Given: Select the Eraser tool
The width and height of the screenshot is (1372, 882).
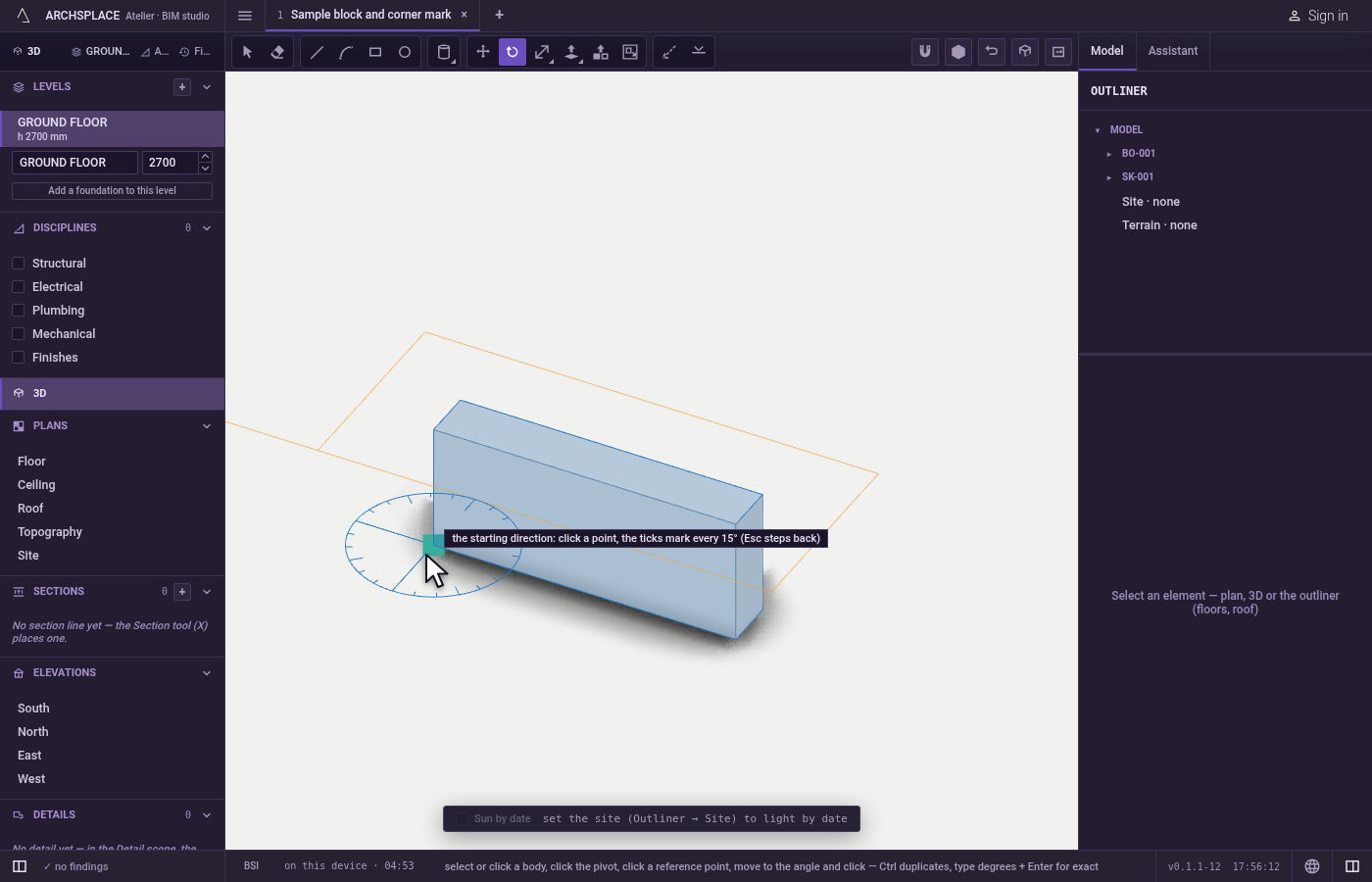Looking at the screenshot, I should click(277, 52).
